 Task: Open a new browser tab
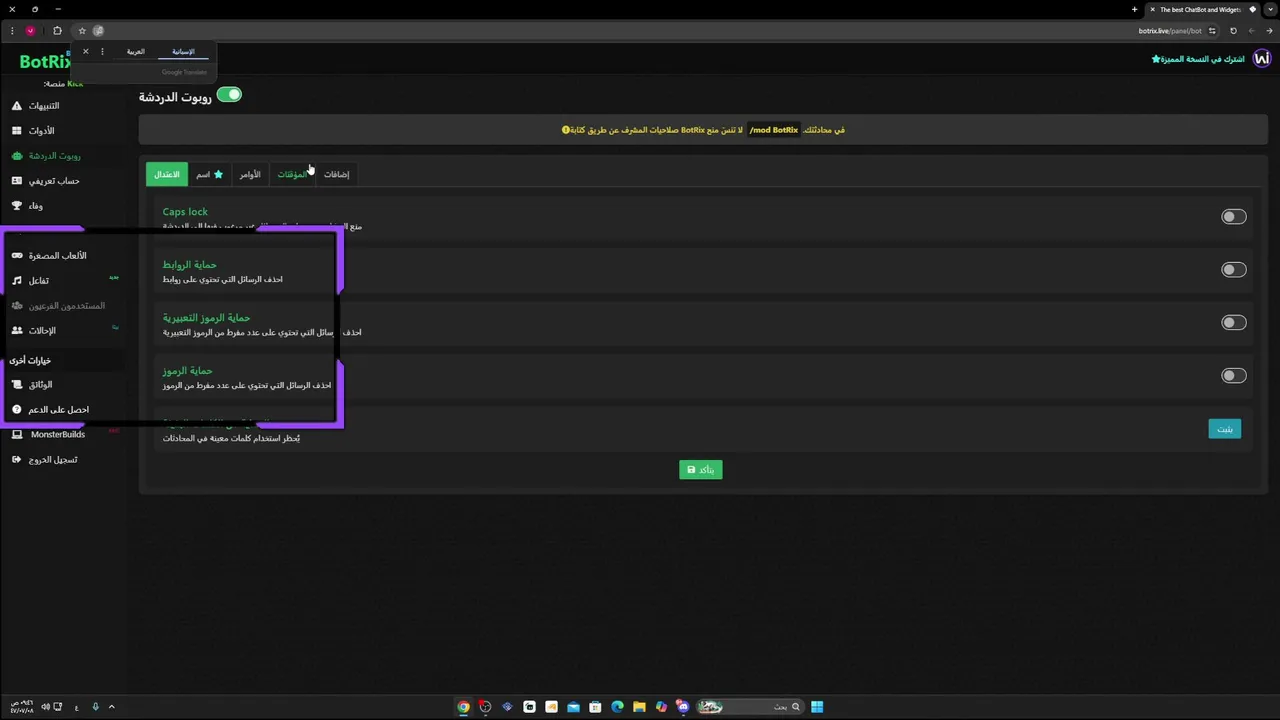[1134, 10]
